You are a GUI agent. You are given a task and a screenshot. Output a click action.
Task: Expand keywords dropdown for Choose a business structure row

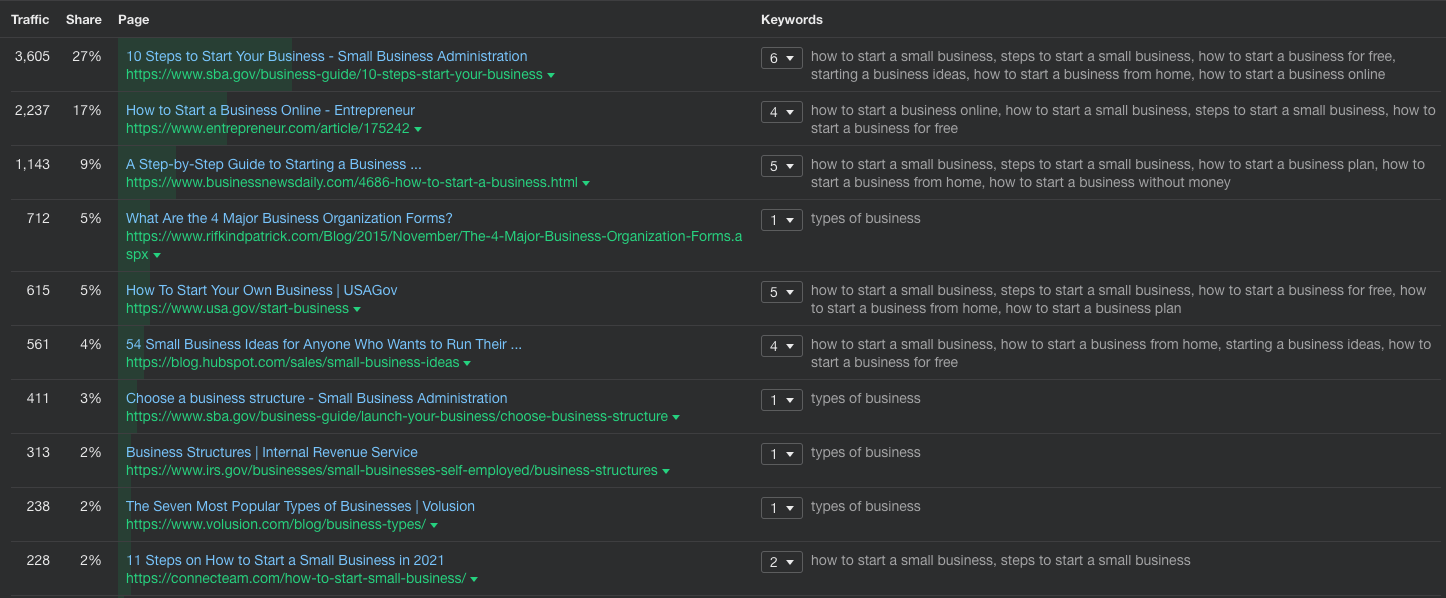(781, 400)
